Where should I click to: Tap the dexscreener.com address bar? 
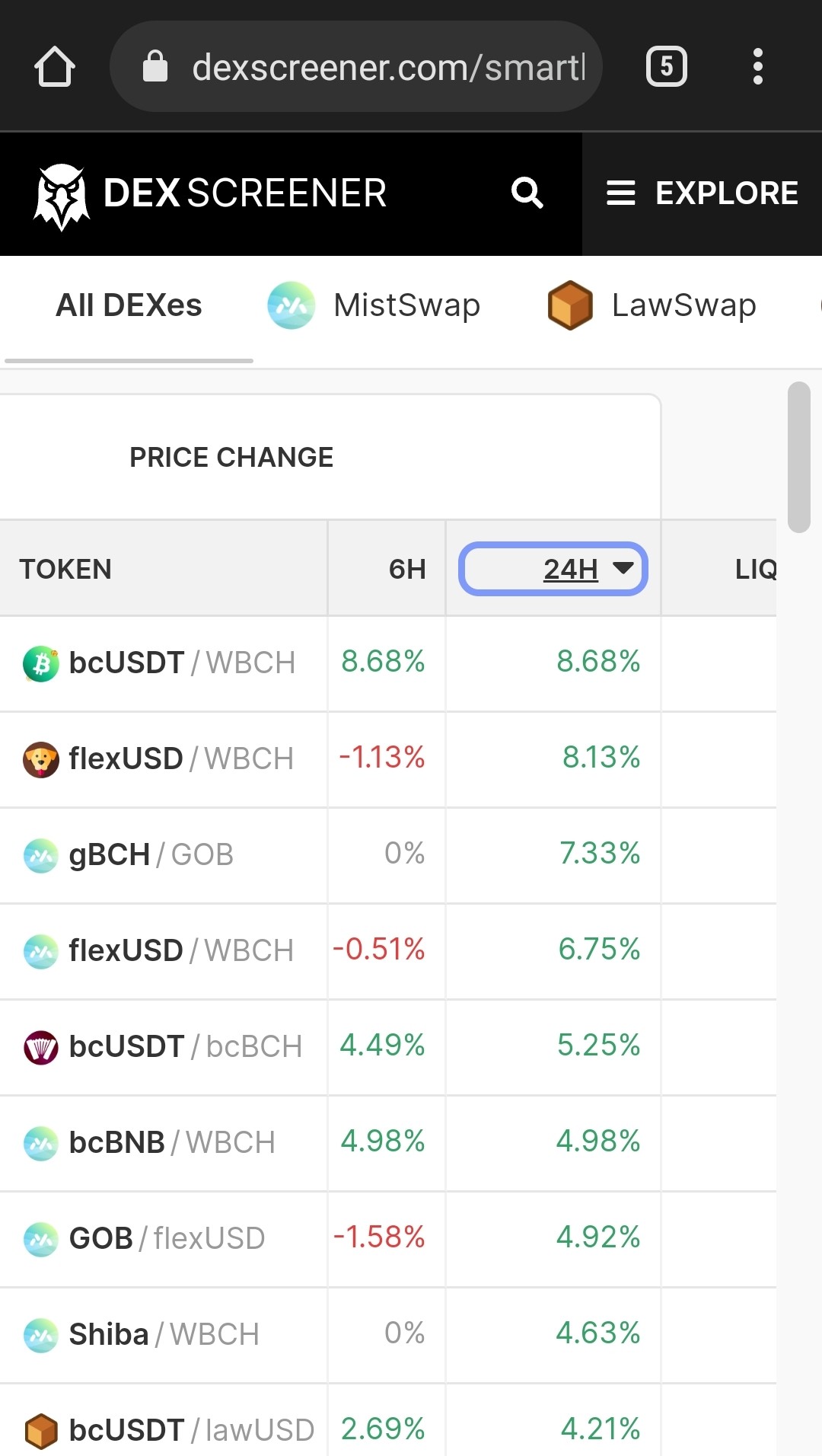tap(356, 66)
